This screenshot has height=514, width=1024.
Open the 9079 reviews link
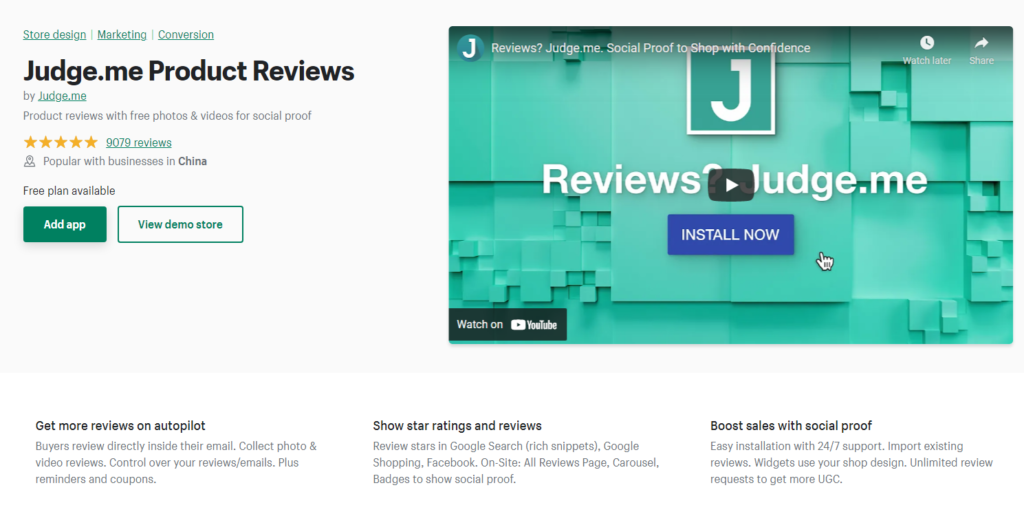click(x=139, y=142)
